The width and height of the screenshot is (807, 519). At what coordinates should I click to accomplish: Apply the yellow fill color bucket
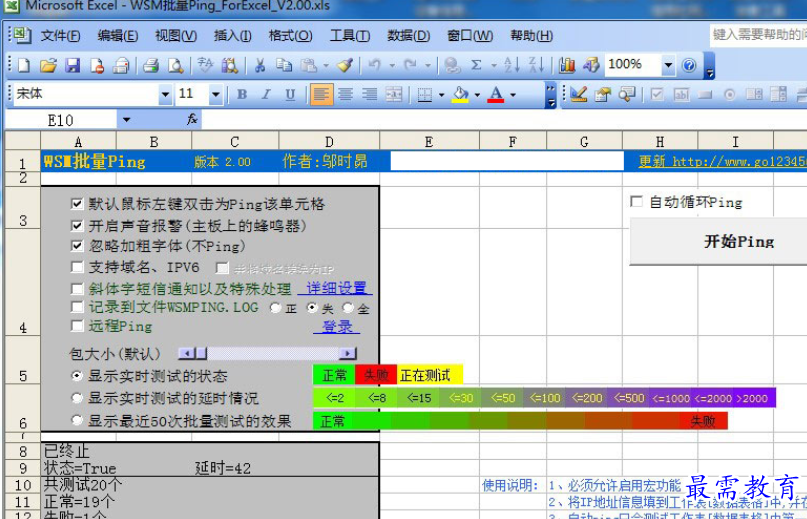pyautogui.click(x=460, y=94)
